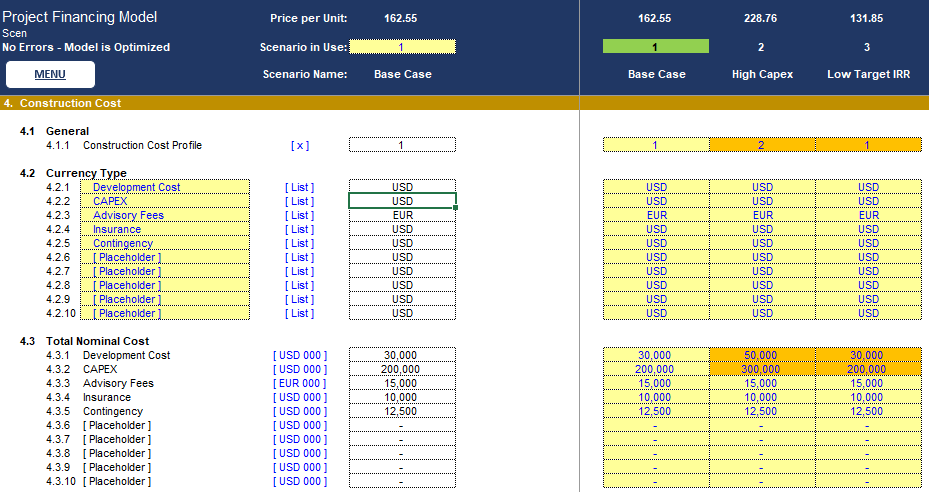Click the Low Target IRR scenario name
Viewport: 929px width, 492px height.
point(869,74)
